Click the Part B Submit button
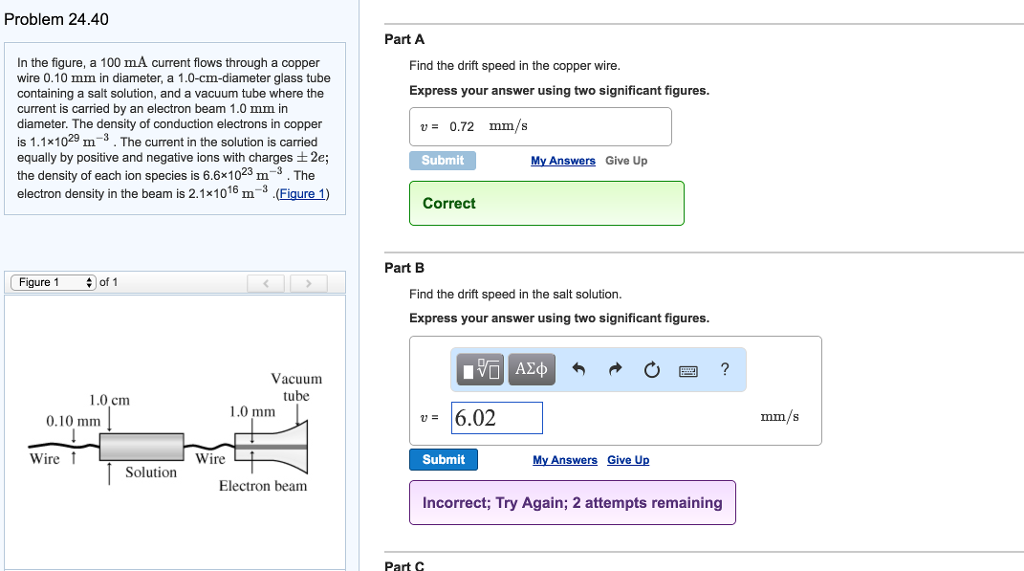 click(443, 459)
